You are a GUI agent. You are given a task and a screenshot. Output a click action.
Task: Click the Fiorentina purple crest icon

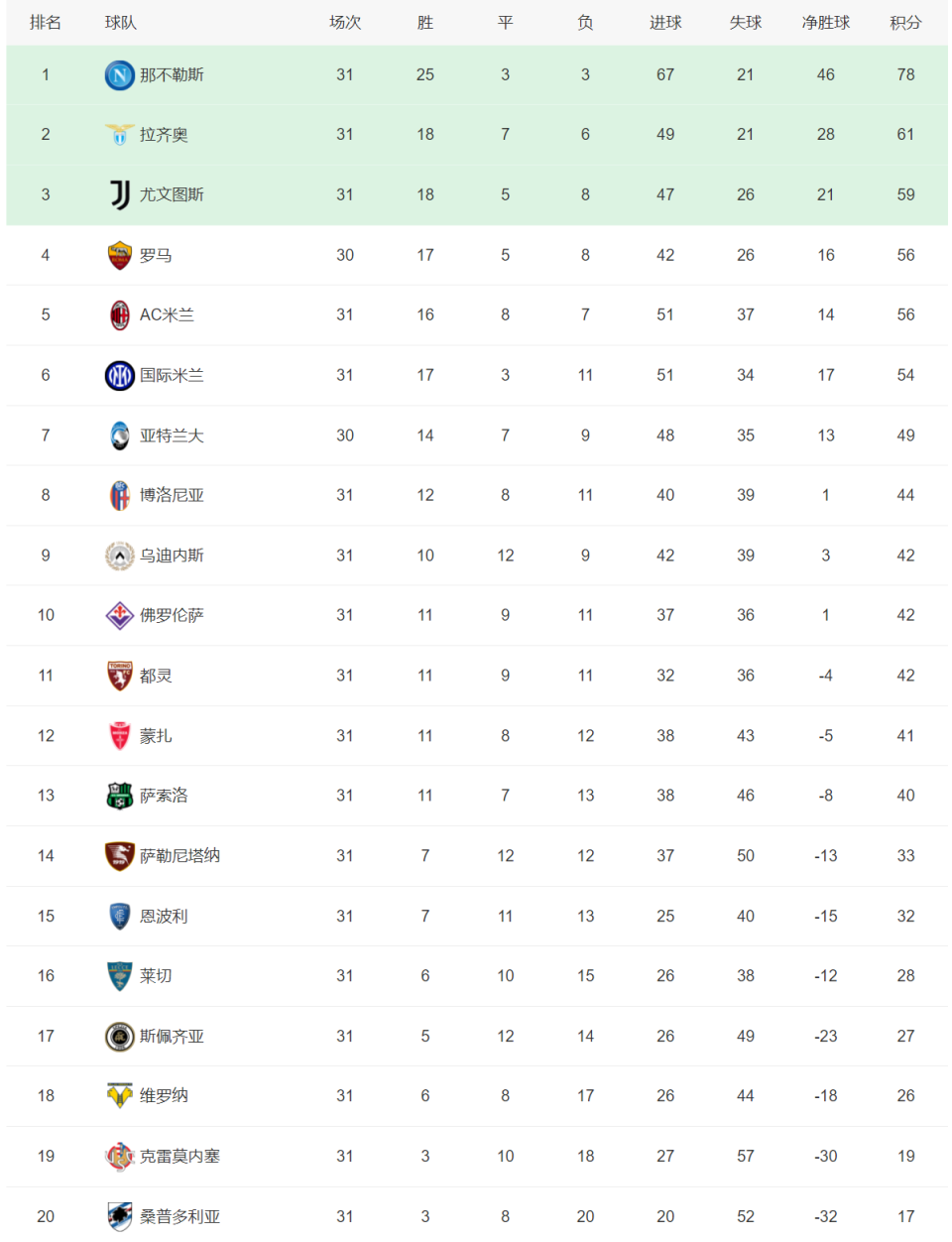pyautogui.click(x=120, y=616)
